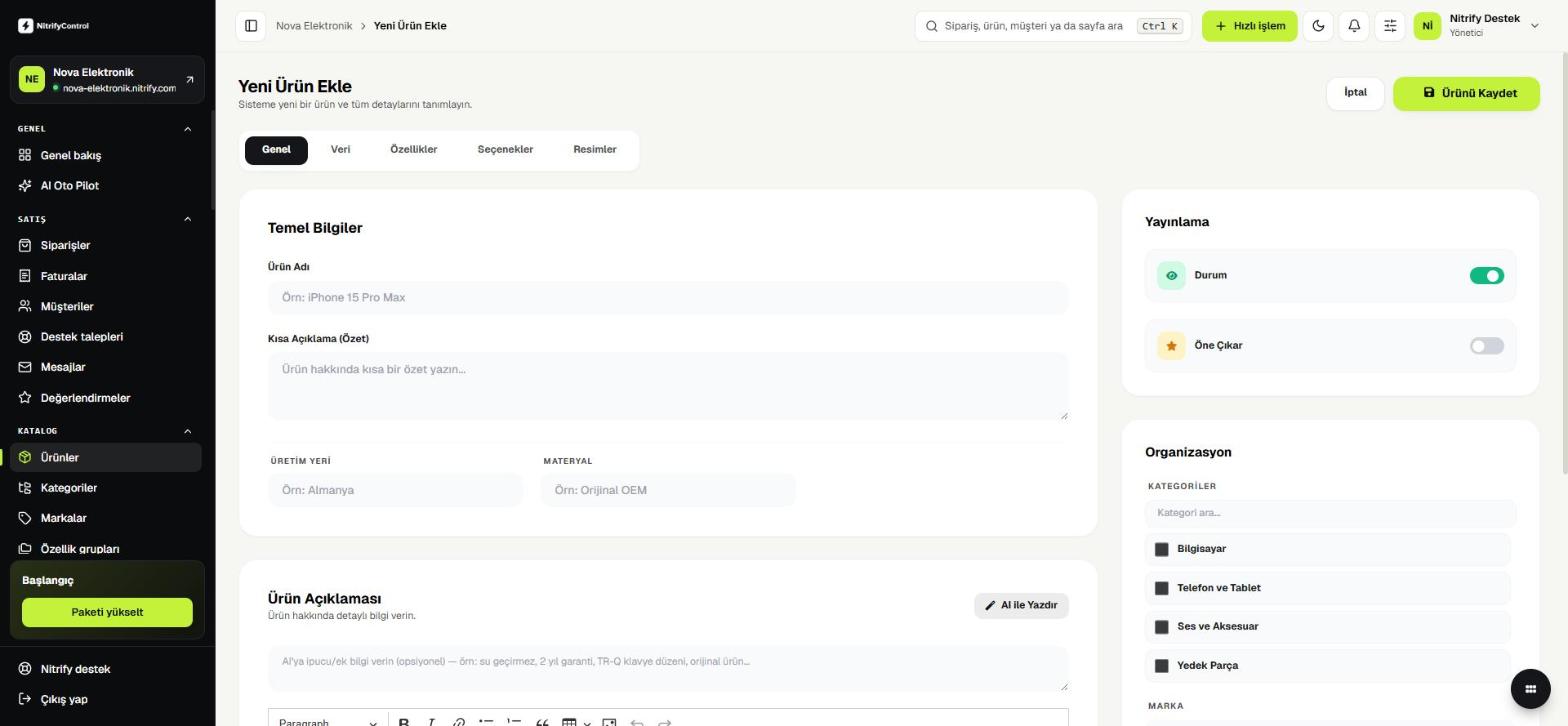This screenshot has width=1568, height=726.
Task: Open Siparişler in the sidebar
Action: pos(107,245)
